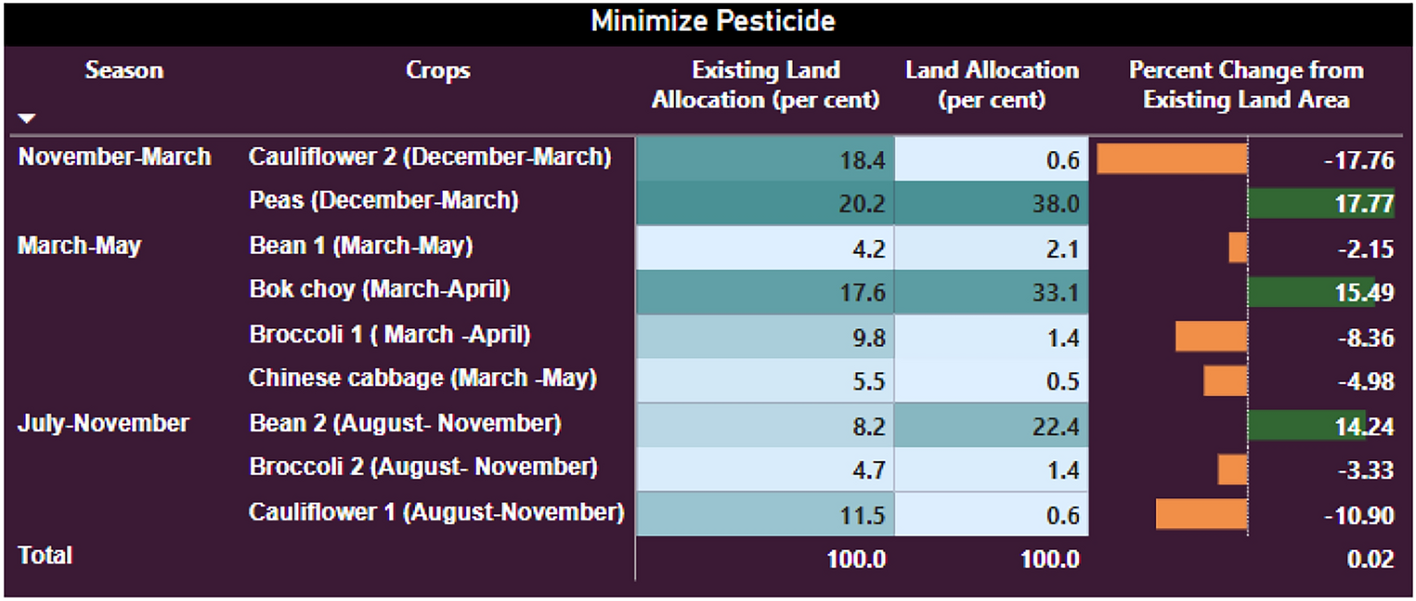Select the July-November season group

[x=103, y=423]
